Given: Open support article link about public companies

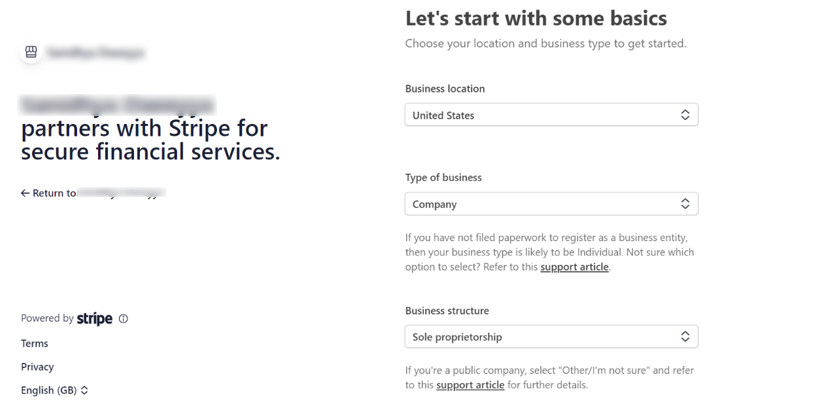Looking at the screenshot, I should 470,385.
